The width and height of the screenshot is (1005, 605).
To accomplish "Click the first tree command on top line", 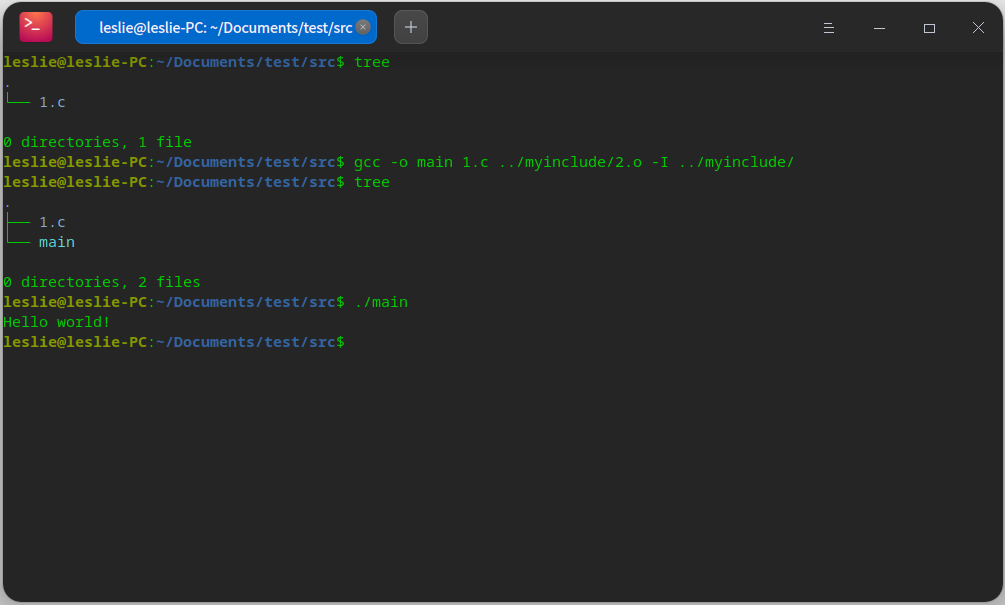I will [x=372, y=62].
